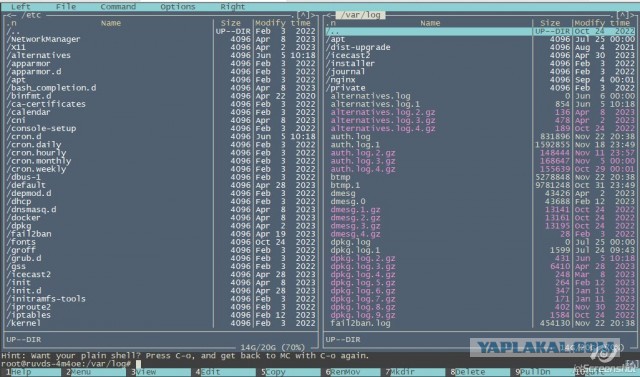Viewport: 640px width, 377px height.
Task: Select the /bash_completion.d directory
Action: (161, 88)
